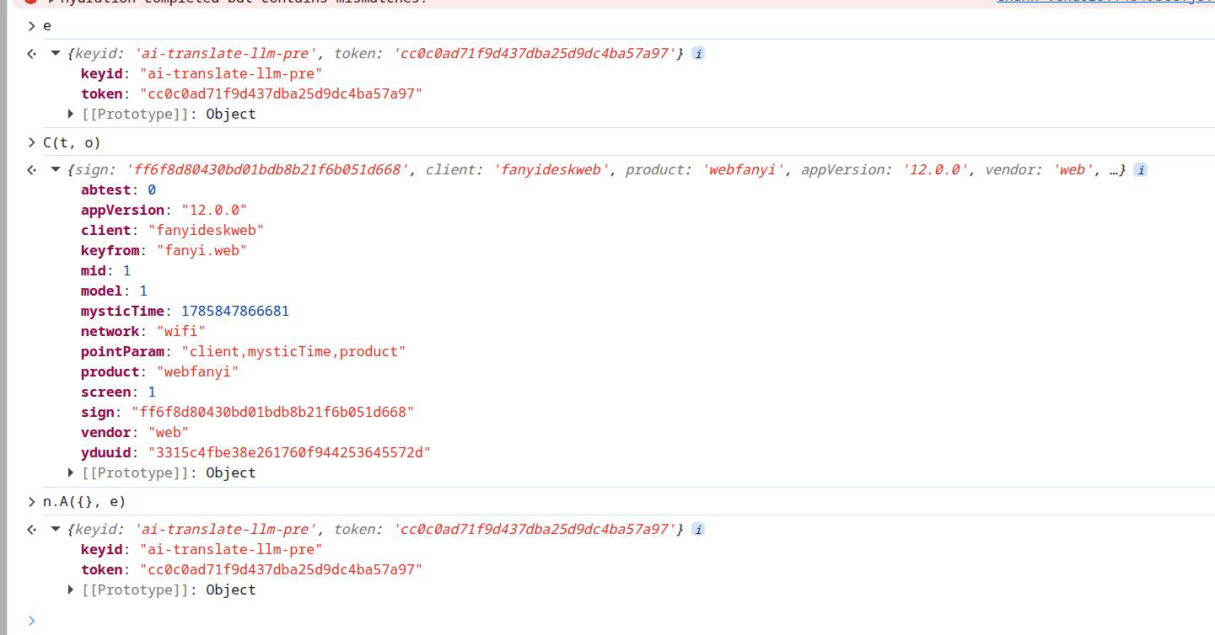Click token row in the n.A({}, e) result
This screenshot has width=1215, height=635.
click(x=252, y=570)
